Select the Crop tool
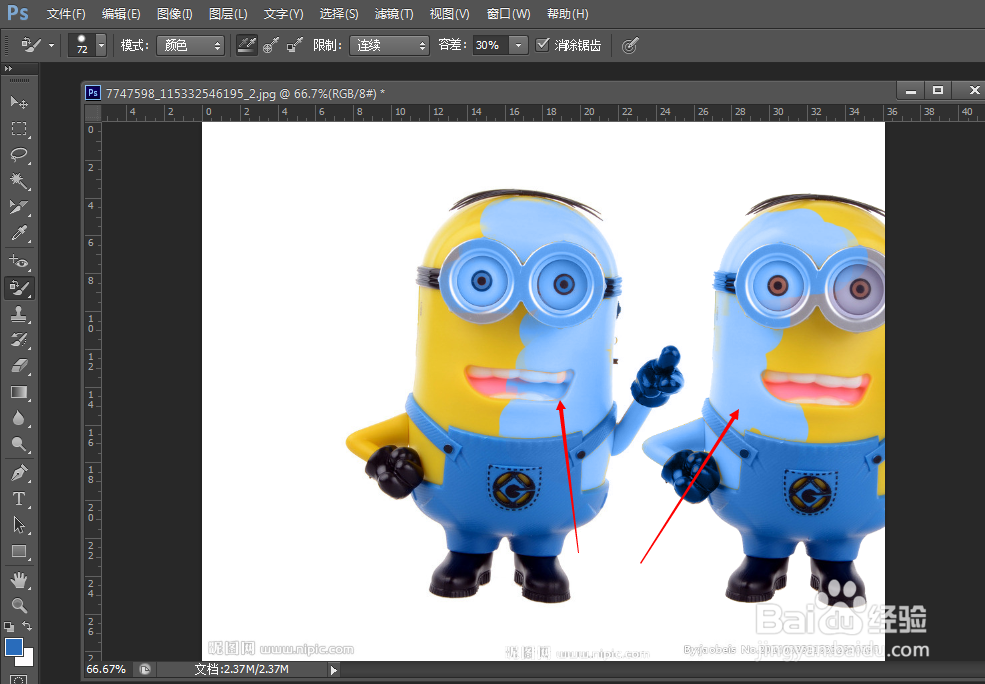Screen dimensions: 985x684 (19, 207)
